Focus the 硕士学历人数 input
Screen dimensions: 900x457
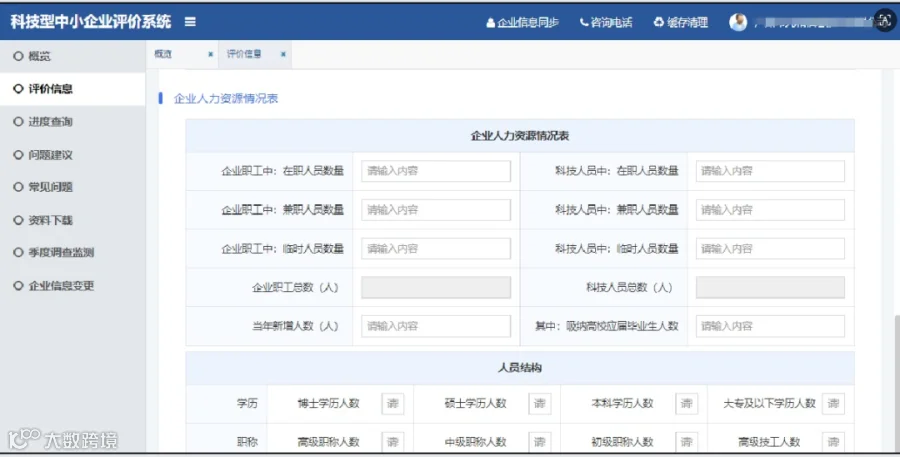(x=540, y=404)
